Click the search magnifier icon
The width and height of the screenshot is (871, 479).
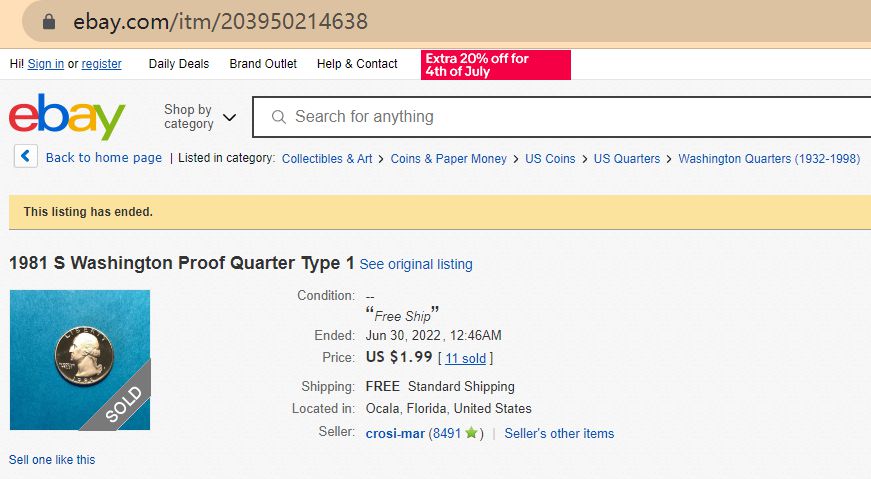(x=279, y=117)
